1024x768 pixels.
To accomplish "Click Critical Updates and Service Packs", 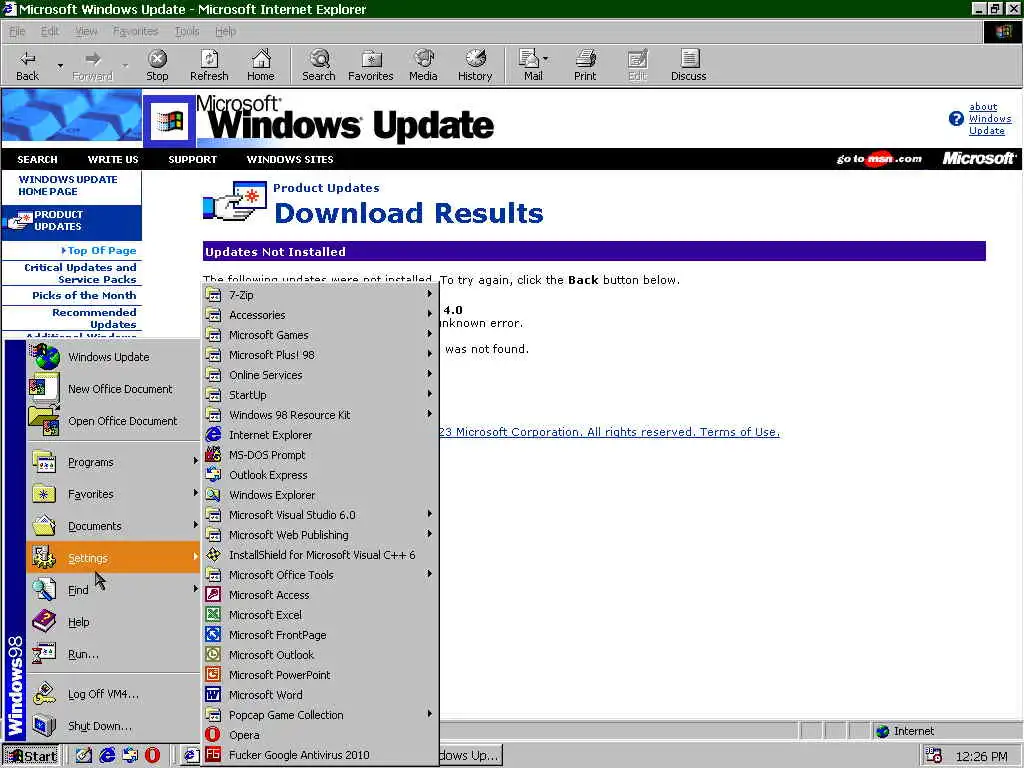I will 80,274.
